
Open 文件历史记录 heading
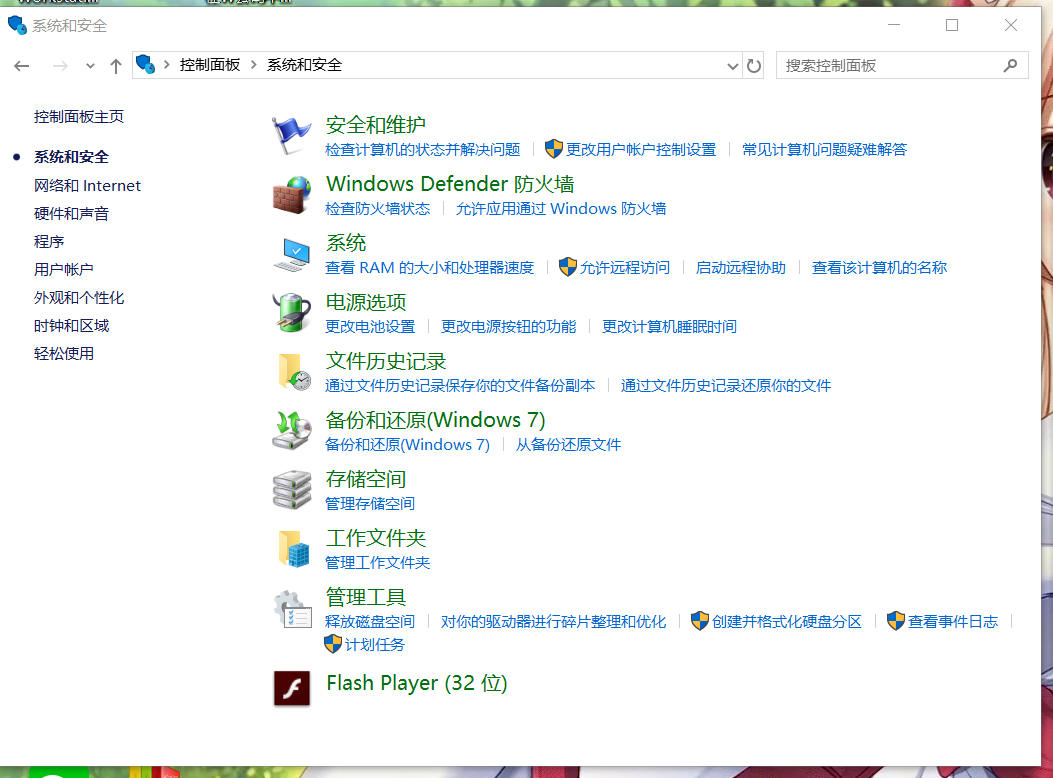(x=385, y=361)
